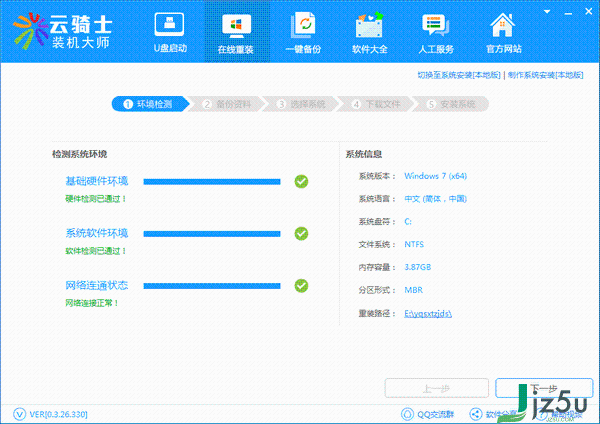
Task: Click the NTFS file system value
Action: [414, 244]
